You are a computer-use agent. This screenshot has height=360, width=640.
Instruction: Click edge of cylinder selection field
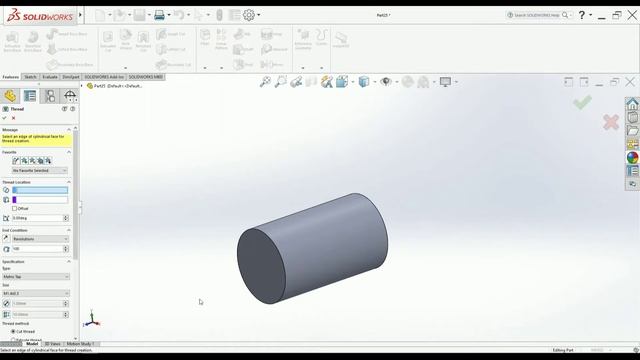coord(40,190)
